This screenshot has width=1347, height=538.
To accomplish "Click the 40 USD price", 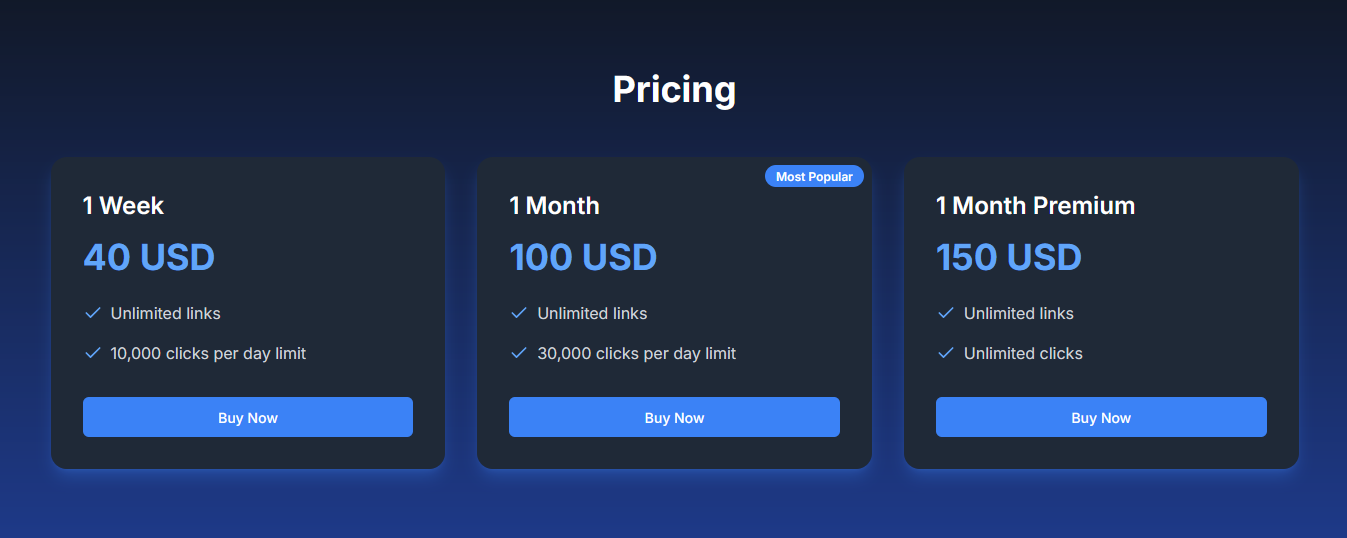I will point(149,258).
